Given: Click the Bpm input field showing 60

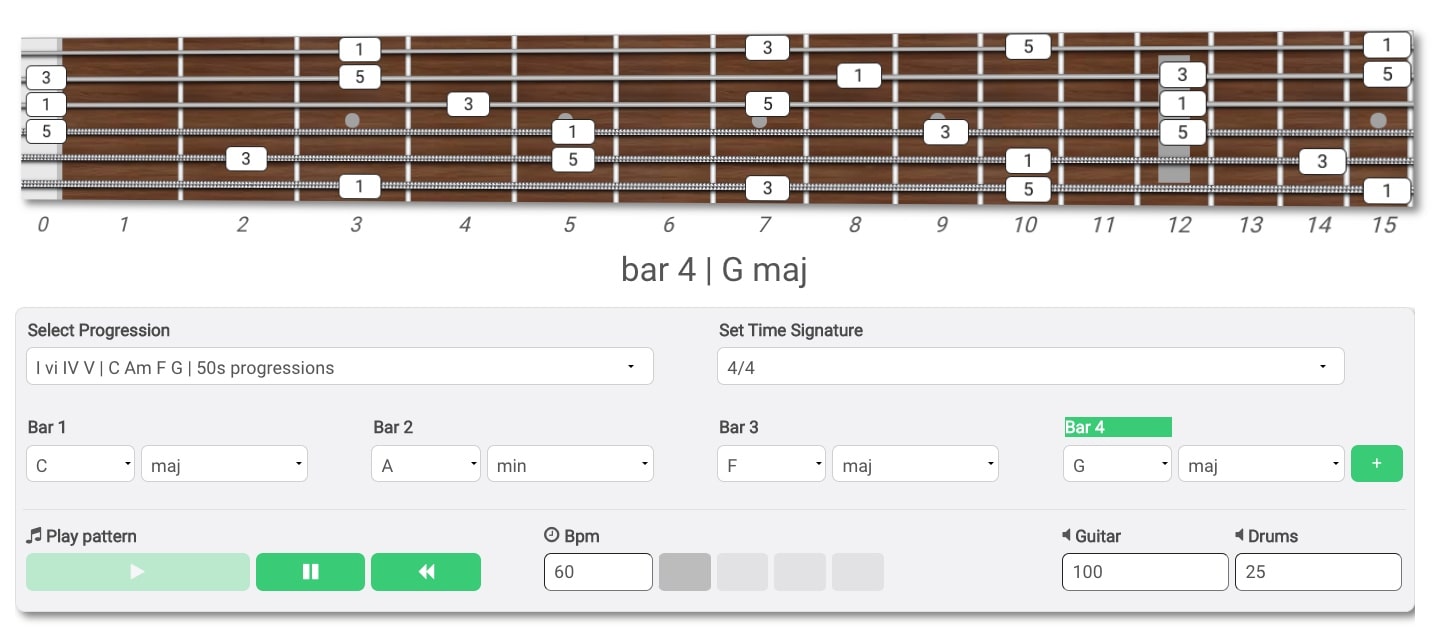Looking at the screenshot, I should pos(598,571).
